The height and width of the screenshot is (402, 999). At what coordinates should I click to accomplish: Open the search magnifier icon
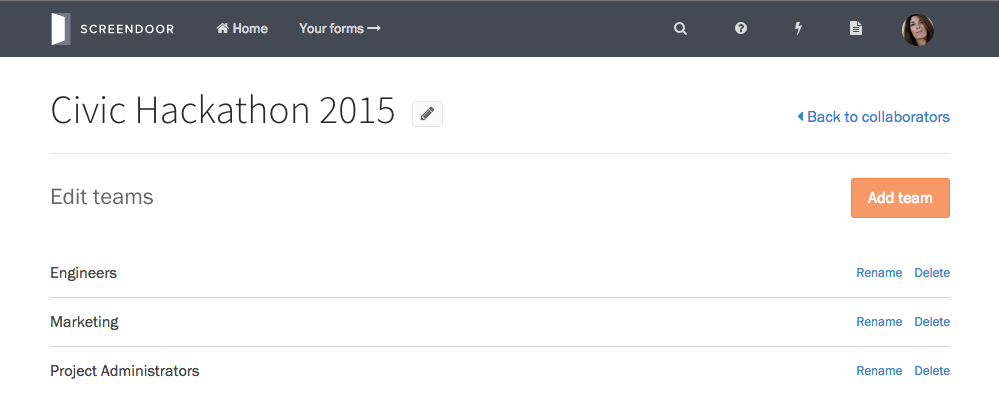pos(680,29)
